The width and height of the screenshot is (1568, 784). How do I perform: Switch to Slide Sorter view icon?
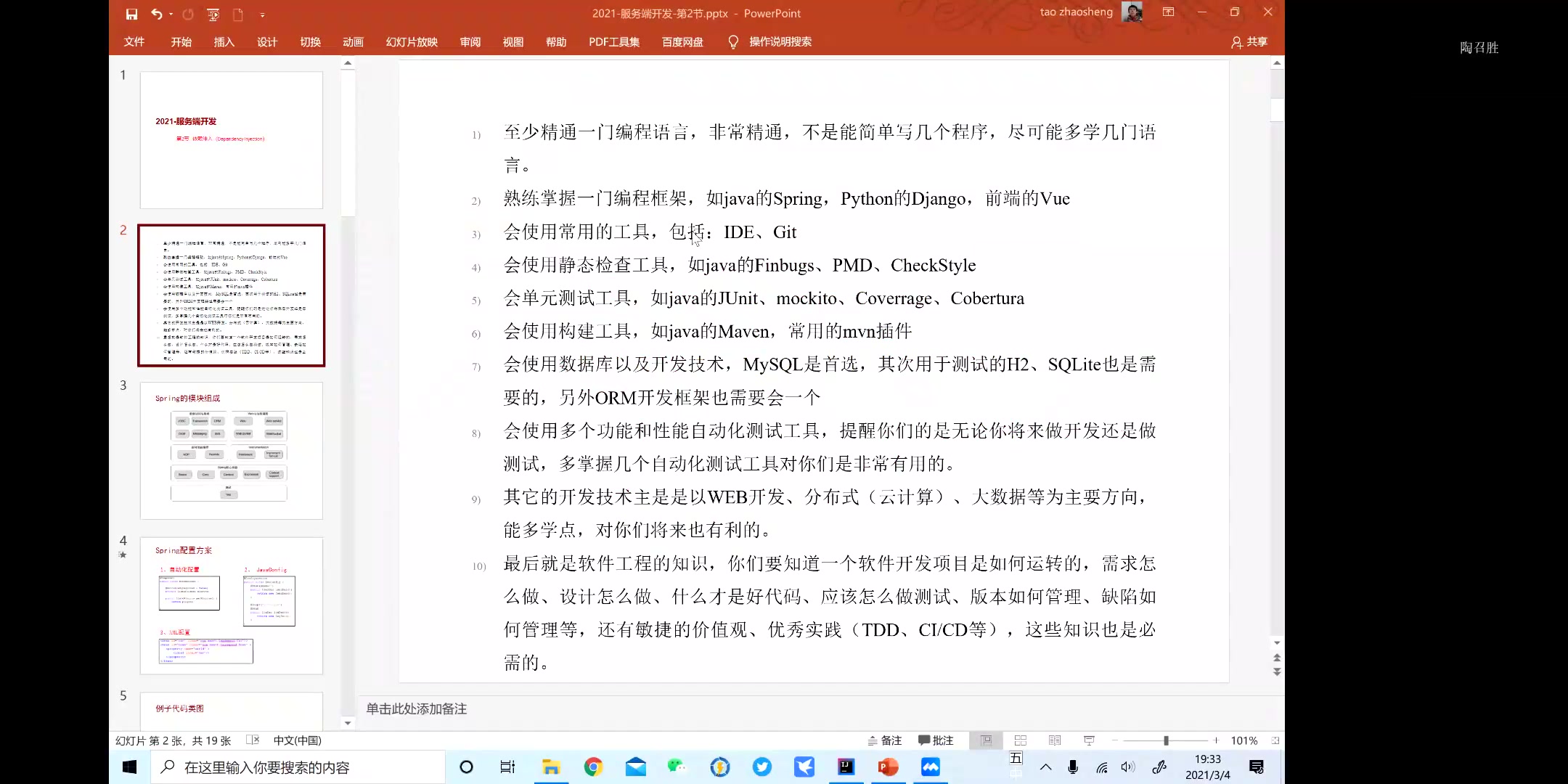[1021, 740]
